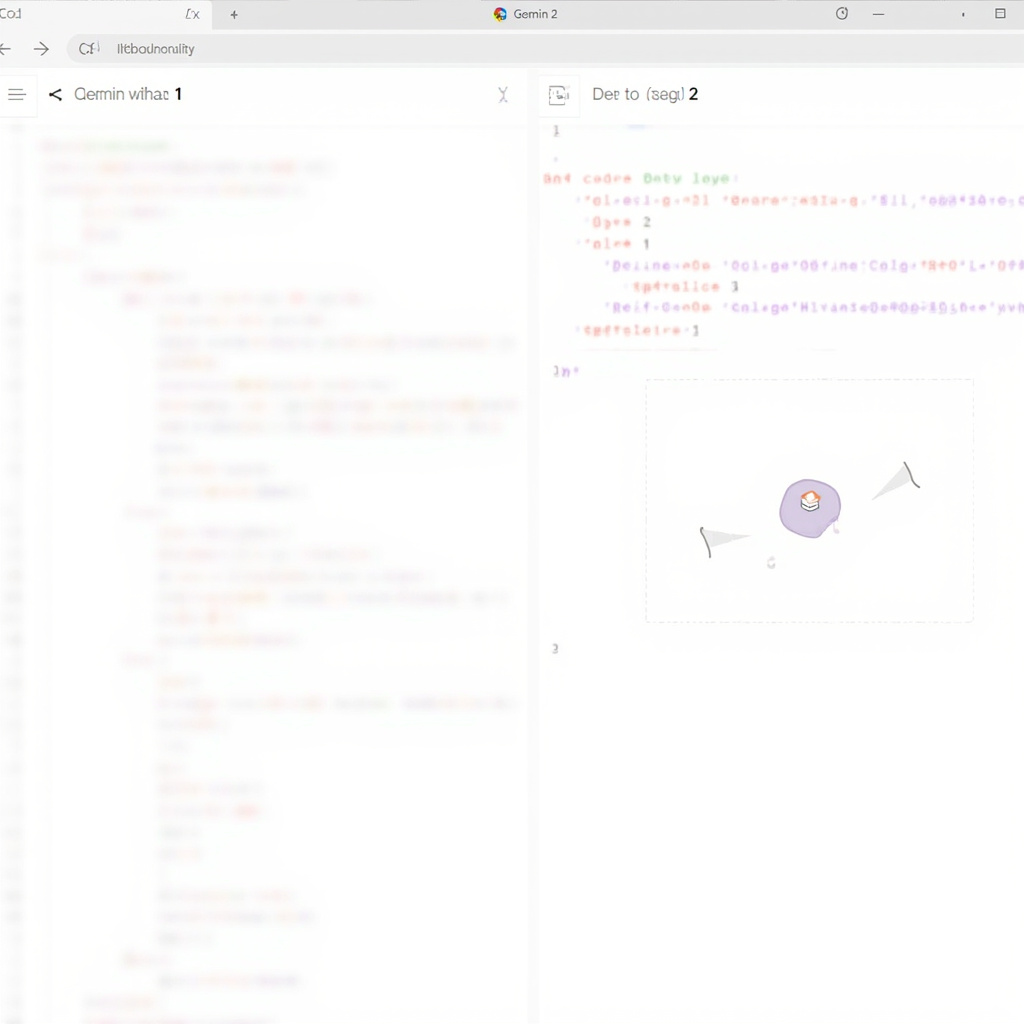Select the Gemin wihar 1 title
Viewport: 1024px width, 1024px height.
click(127, 94)
